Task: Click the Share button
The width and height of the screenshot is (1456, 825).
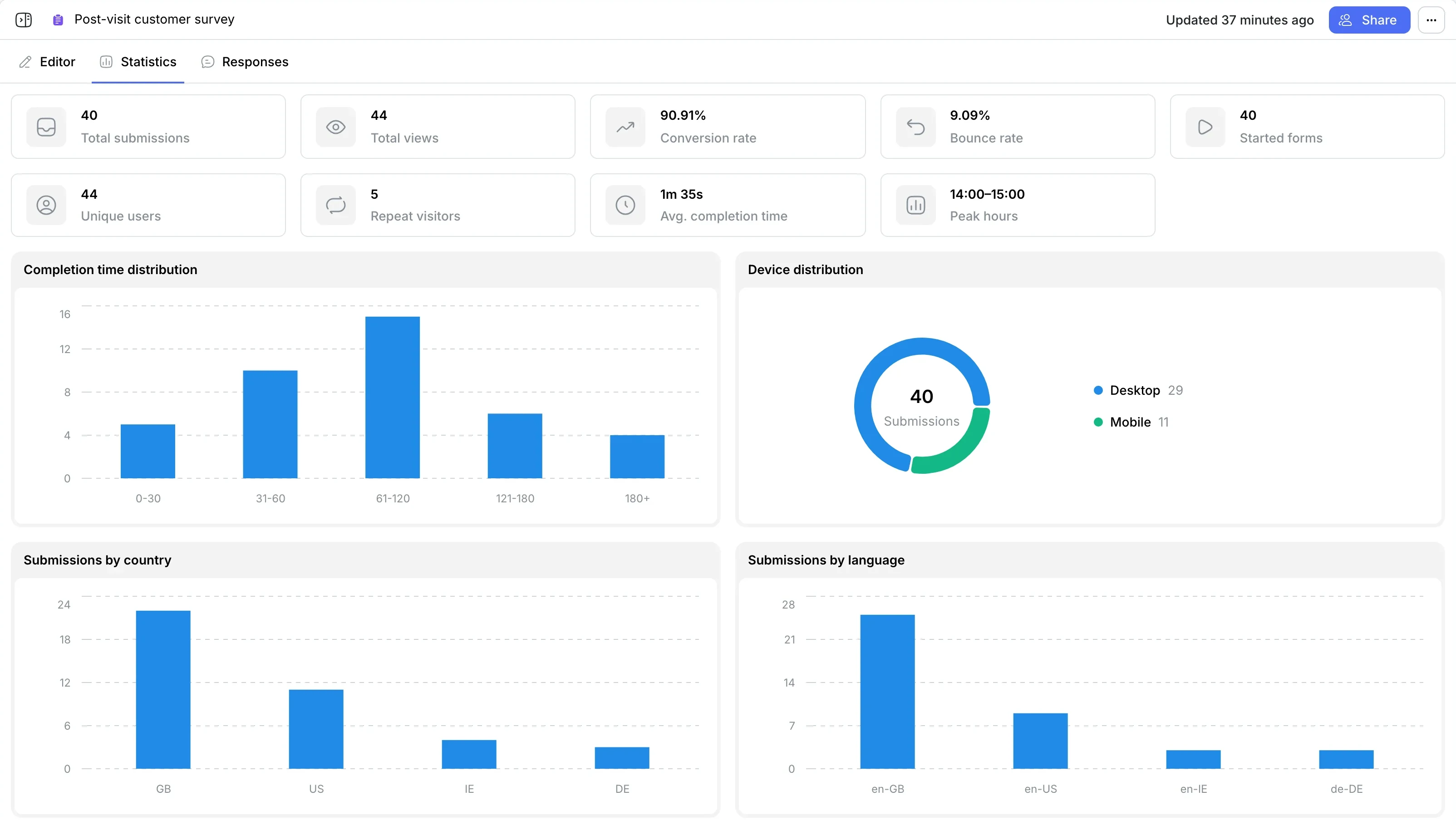Action: point(1369,20)
